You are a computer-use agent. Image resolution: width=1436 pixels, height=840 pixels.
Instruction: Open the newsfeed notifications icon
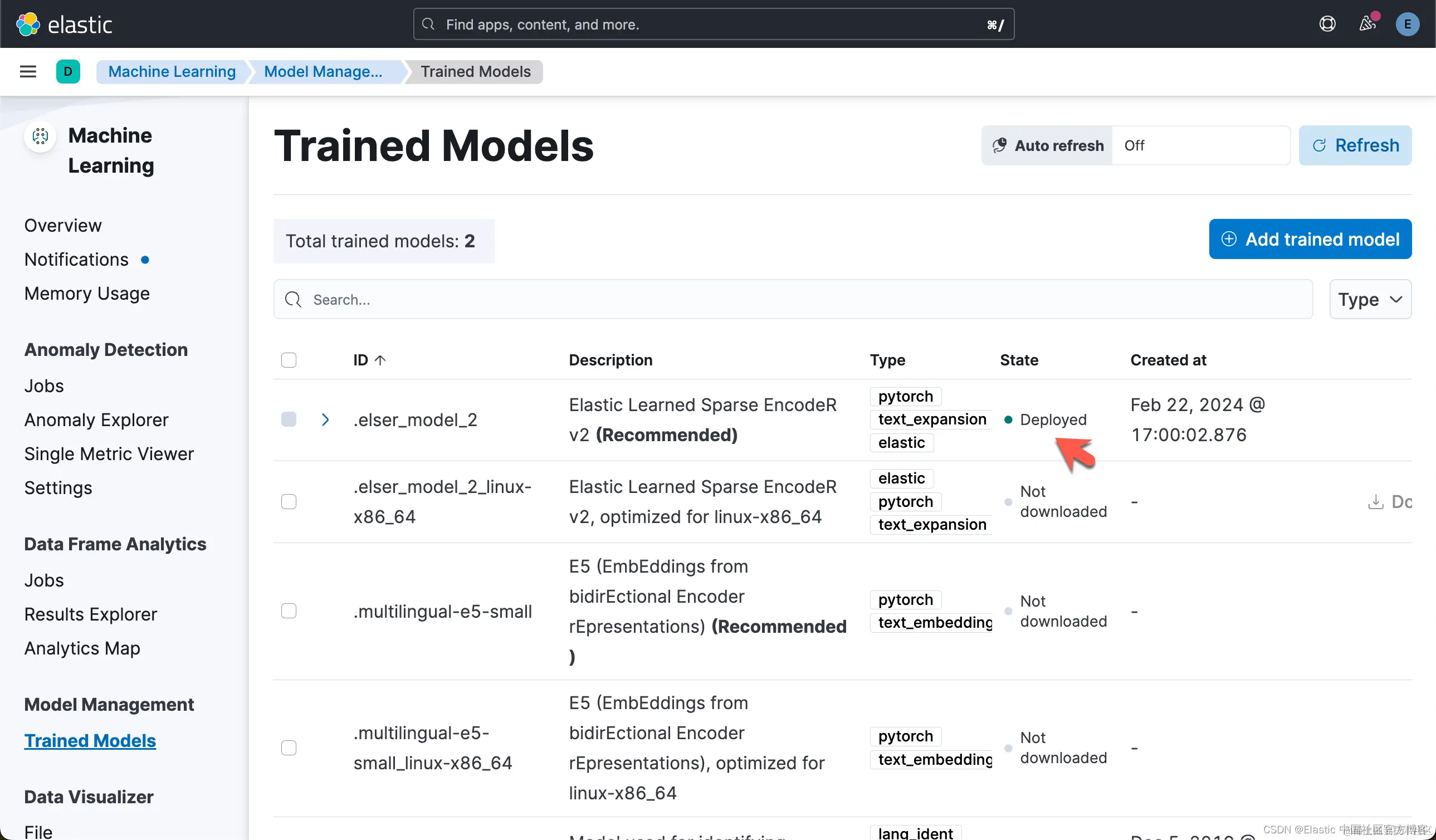point(1367,24)
